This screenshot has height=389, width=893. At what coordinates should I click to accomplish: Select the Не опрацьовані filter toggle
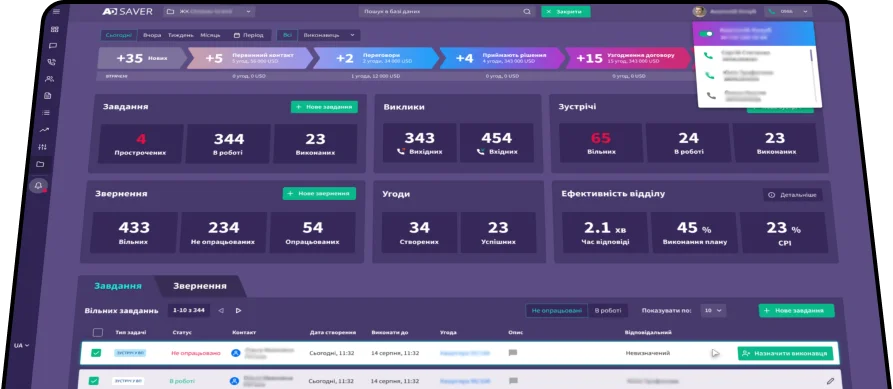[556, 310]
